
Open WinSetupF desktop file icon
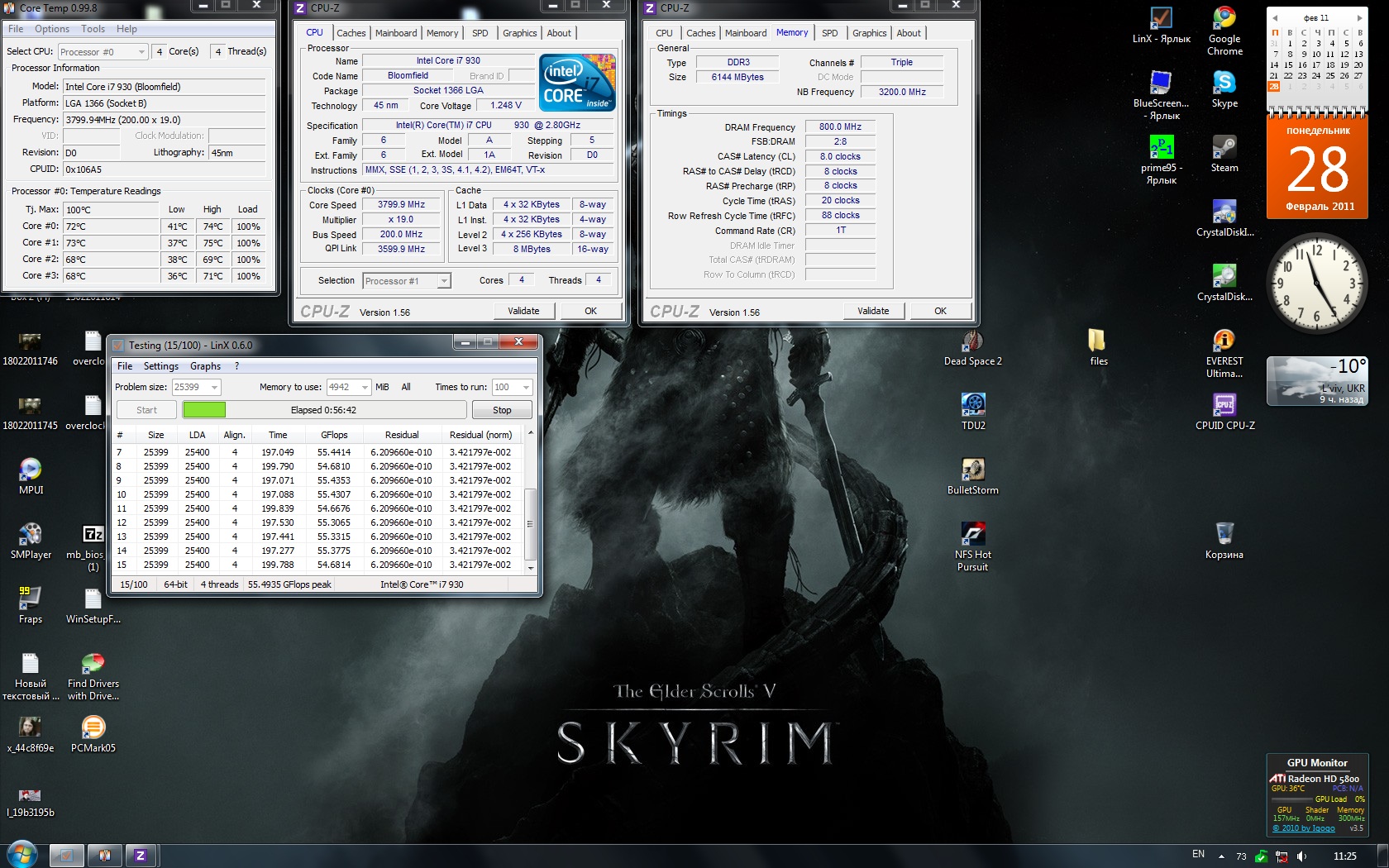[x=93, y=605]
